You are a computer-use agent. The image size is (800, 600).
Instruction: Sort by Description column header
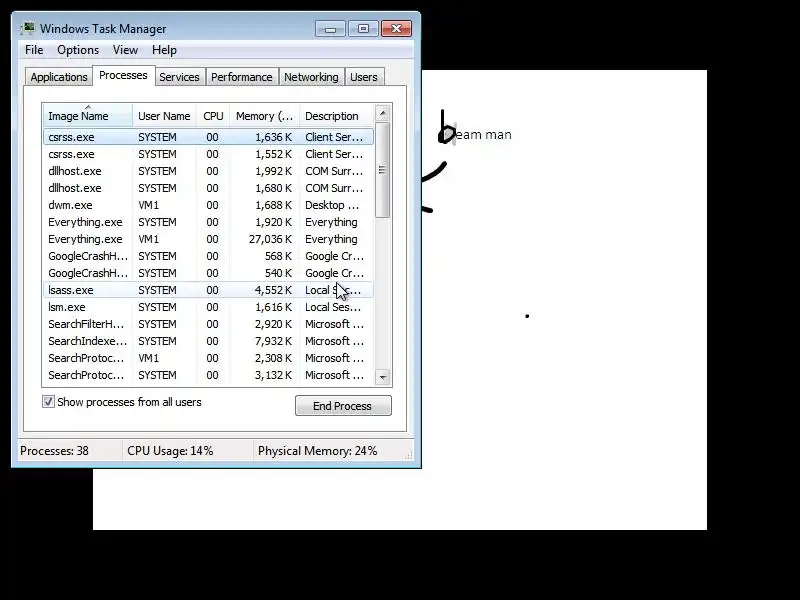(337, 116)
